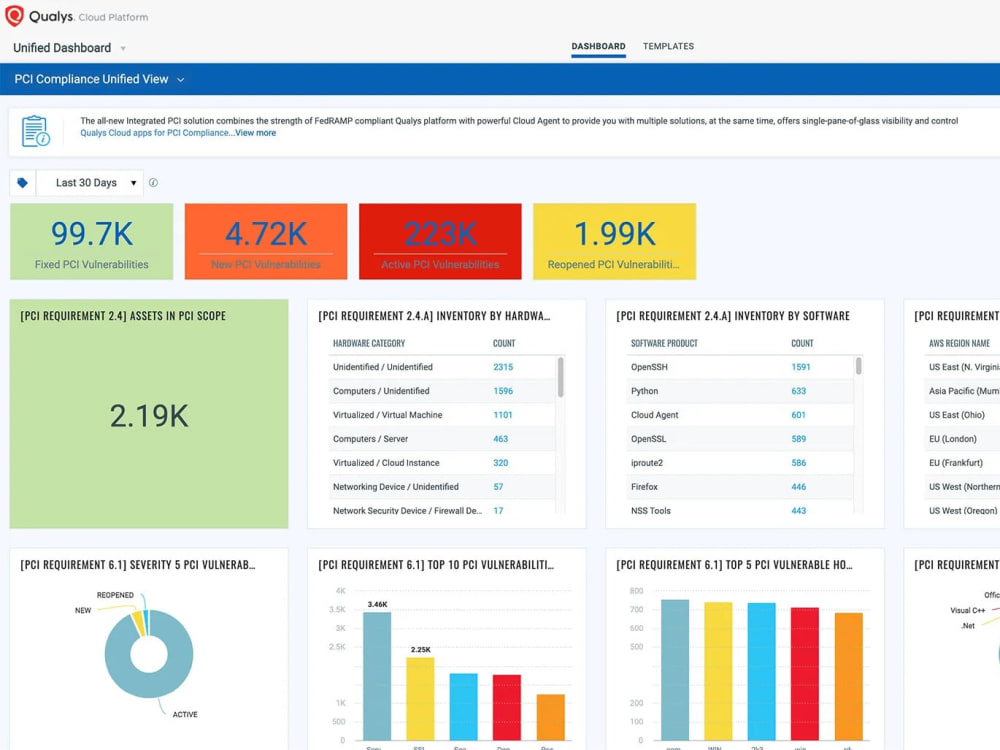The height and width of the screenshot is (750, 1000).
Task: Open the Unified Dashboard dropdown arrow
Action: [x=123, y=48]
